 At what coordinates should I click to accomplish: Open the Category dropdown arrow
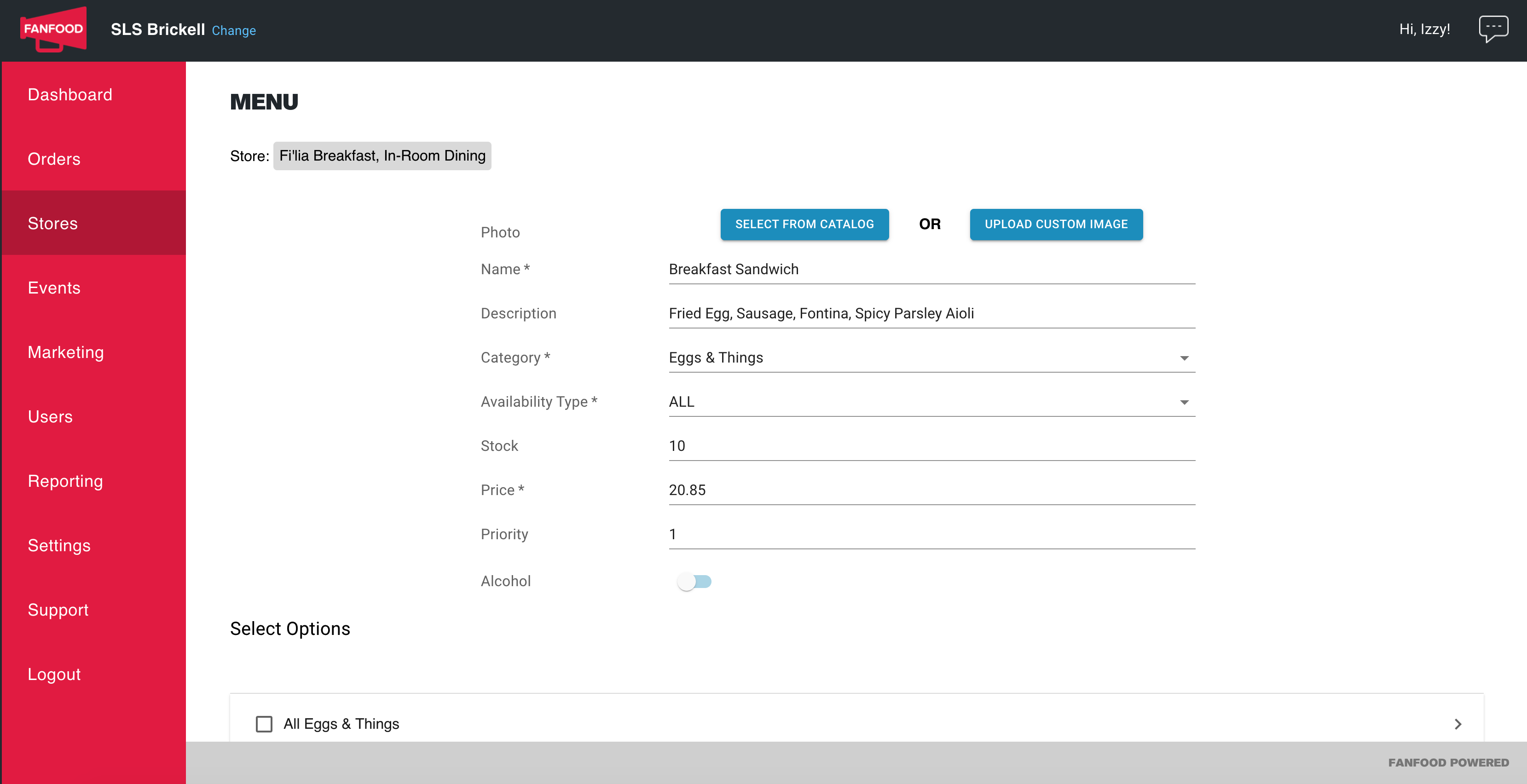pyautogui.click(x=1184, y=358)
